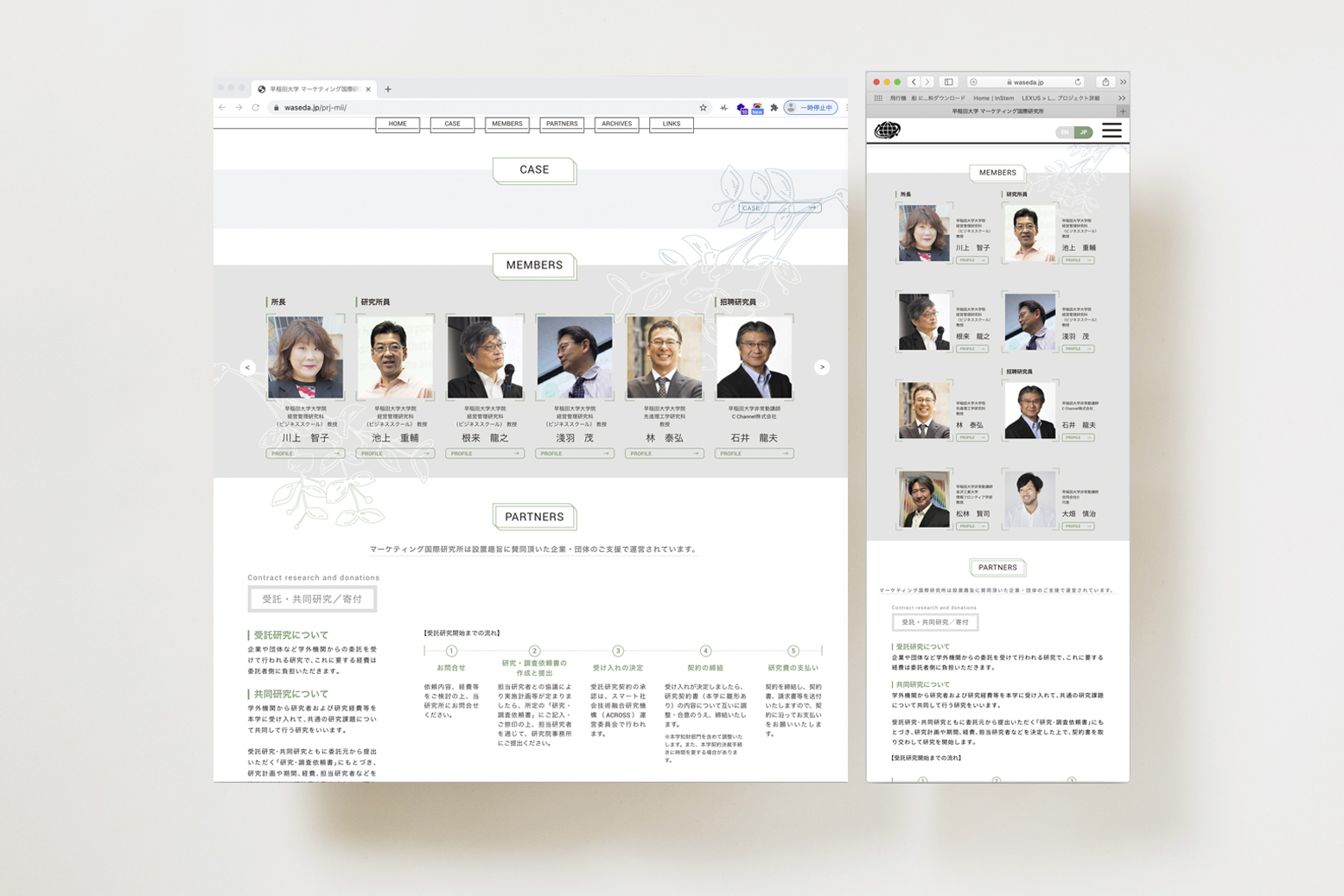Add a new tab in Safari with the plus button
Screen dimensions: 1344x896
1123,111
